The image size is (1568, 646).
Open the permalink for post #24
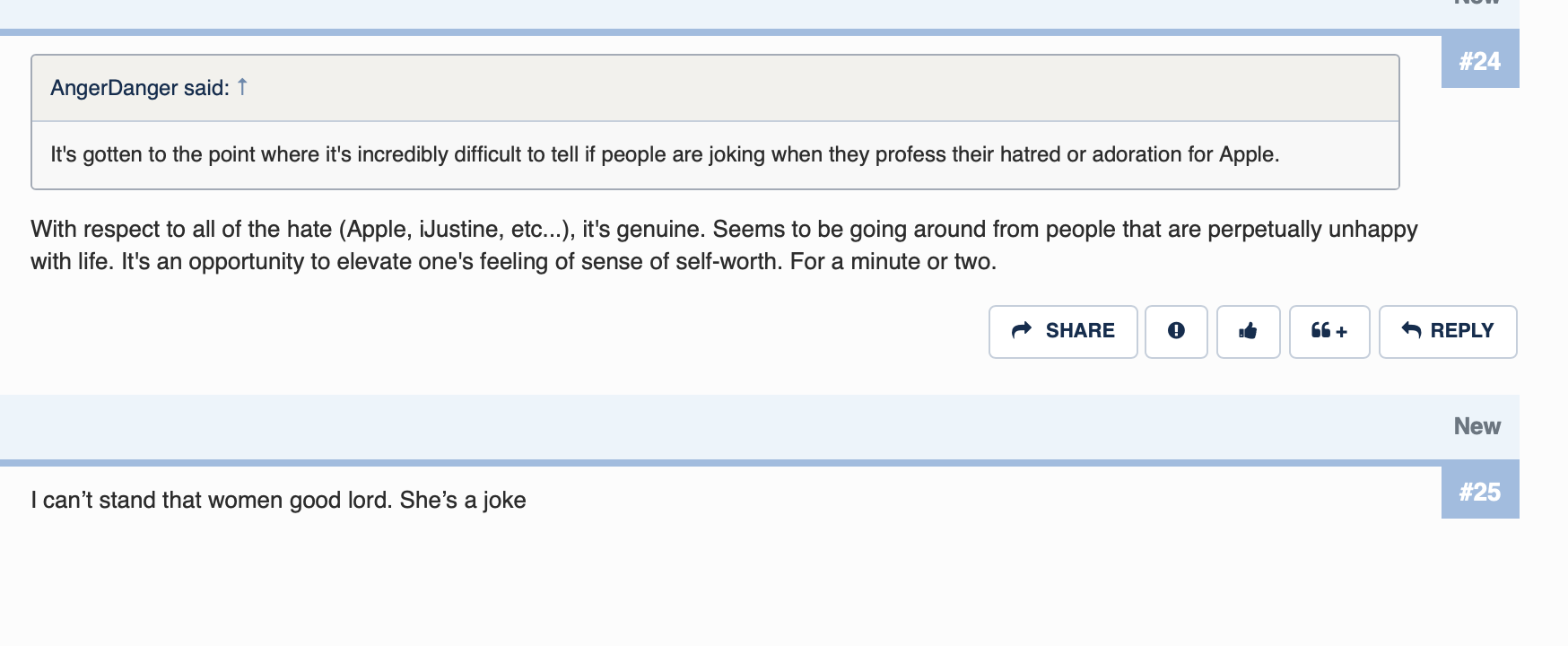point(1479,61)
